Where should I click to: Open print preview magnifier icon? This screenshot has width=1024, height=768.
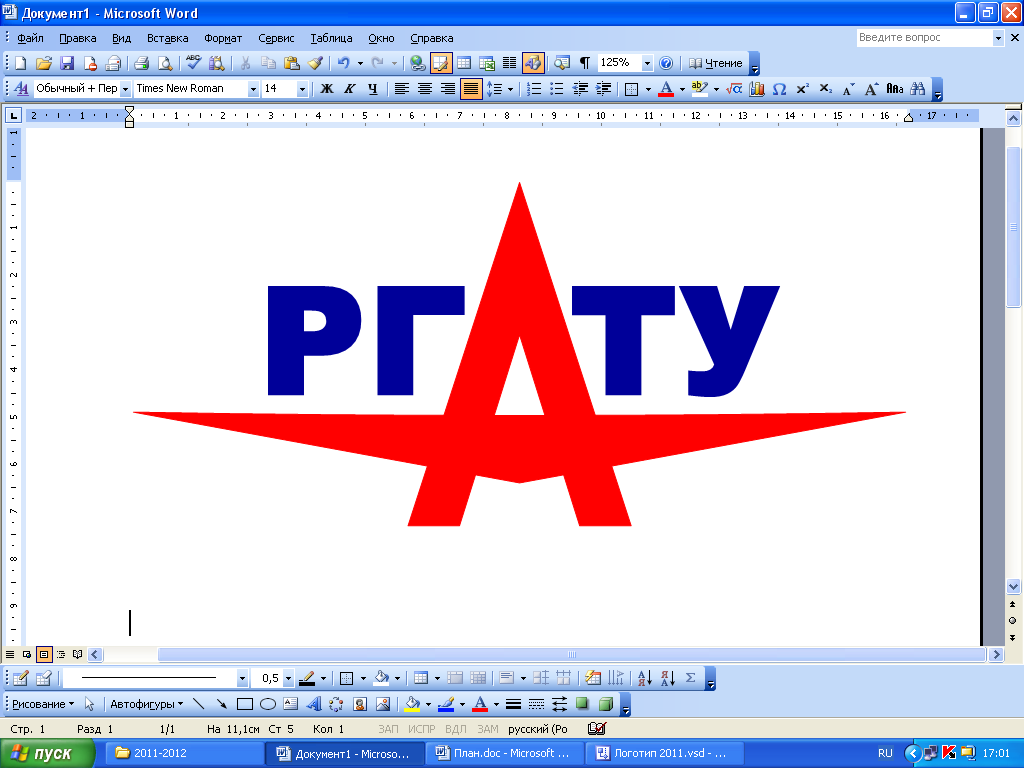tap(165, 63)
